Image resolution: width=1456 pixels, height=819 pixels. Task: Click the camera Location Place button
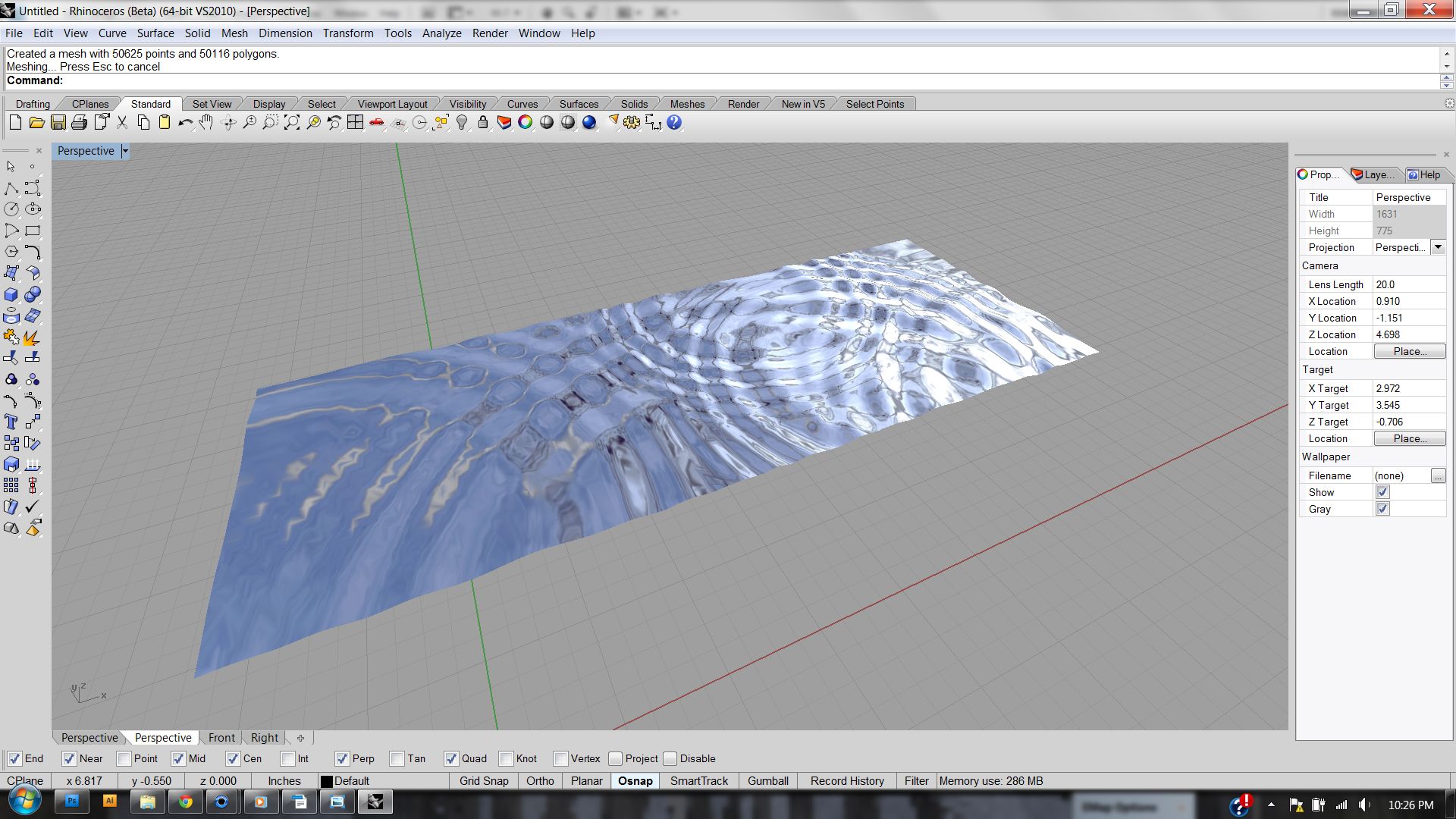(1409, 351)
